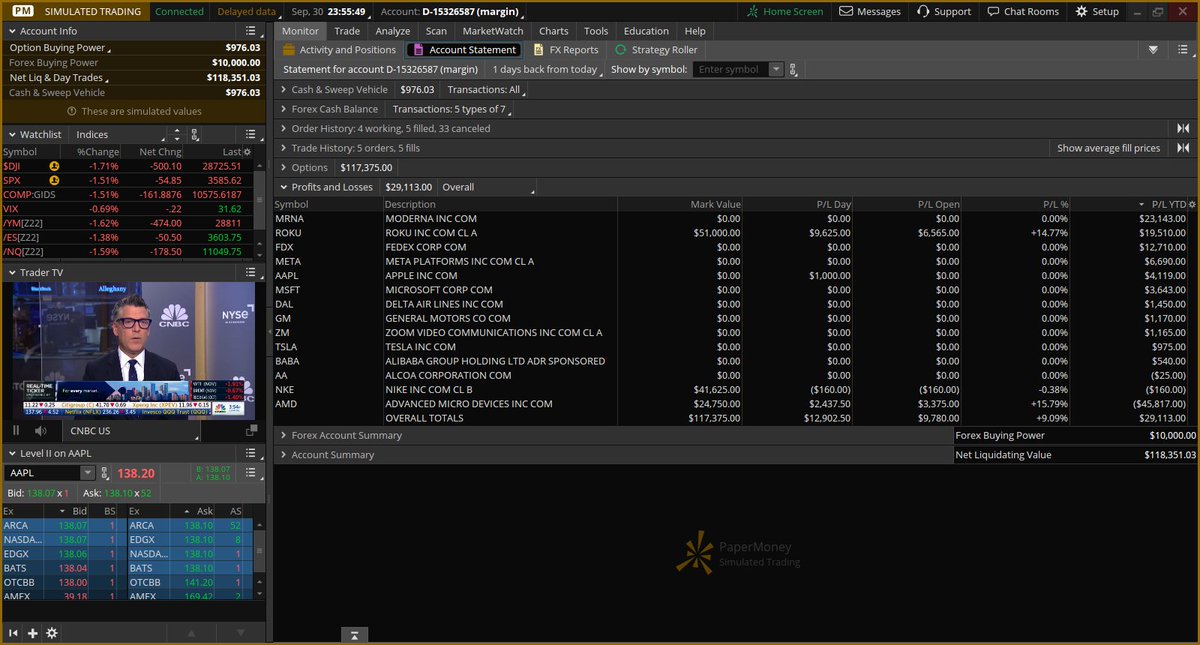Expand Cash & Sweep Vehicle section
The height and width of the screenshot is (645, 1200).
click(283, 90)
